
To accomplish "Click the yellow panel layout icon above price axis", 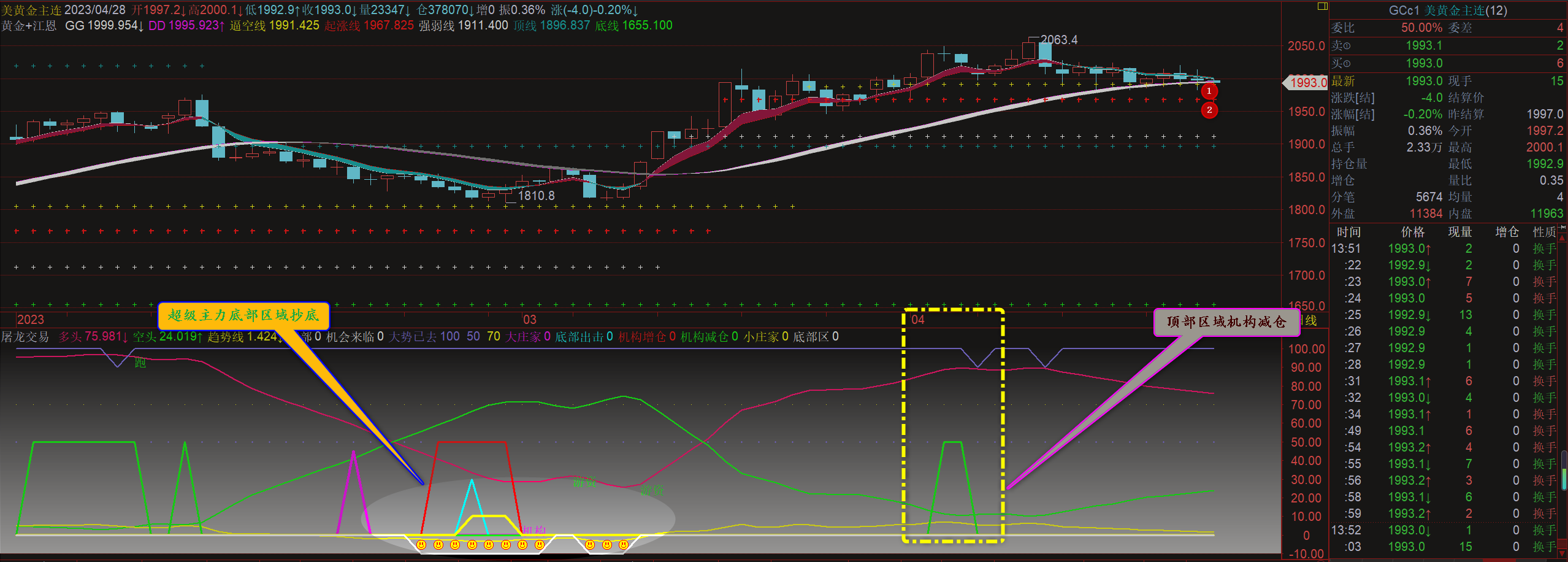I will pyautogui.click(x=1322, y=6).
